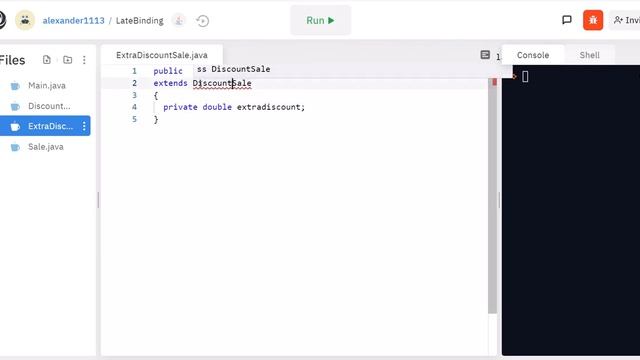
Task: Open Main.java in file list
Action: coord(47,86)
